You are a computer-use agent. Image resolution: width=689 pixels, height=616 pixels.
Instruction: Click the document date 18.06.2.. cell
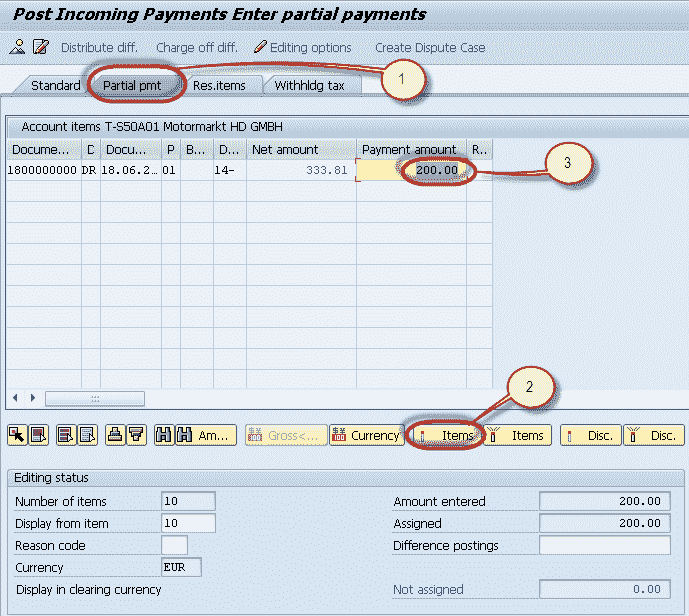click(130, 170)
